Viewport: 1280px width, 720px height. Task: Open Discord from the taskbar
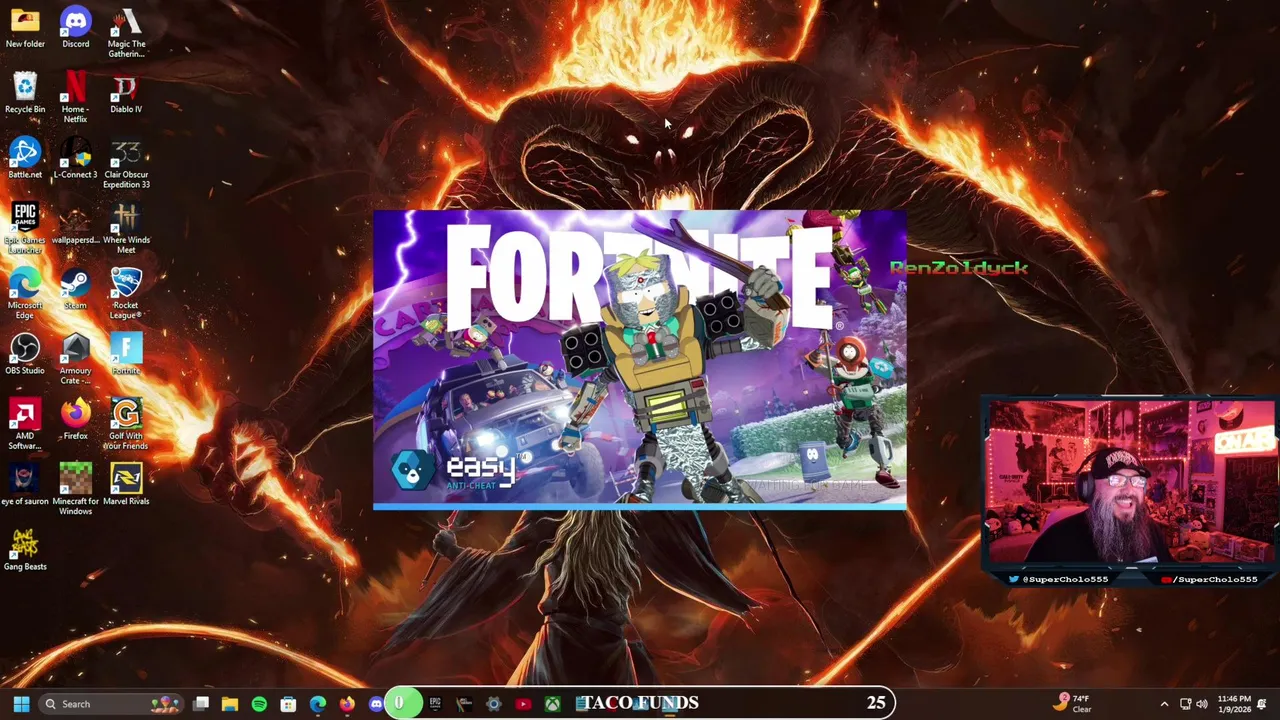(375, 704)
